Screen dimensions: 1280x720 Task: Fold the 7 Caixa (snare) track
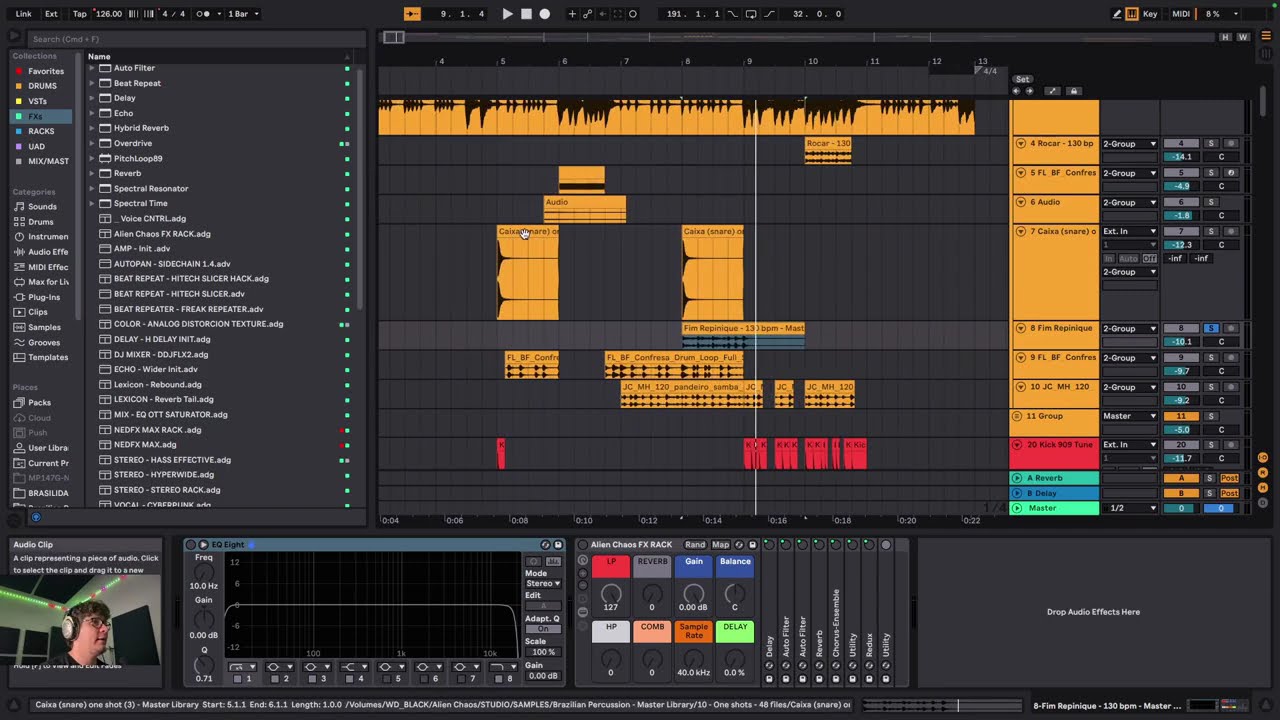[1021, 231]
